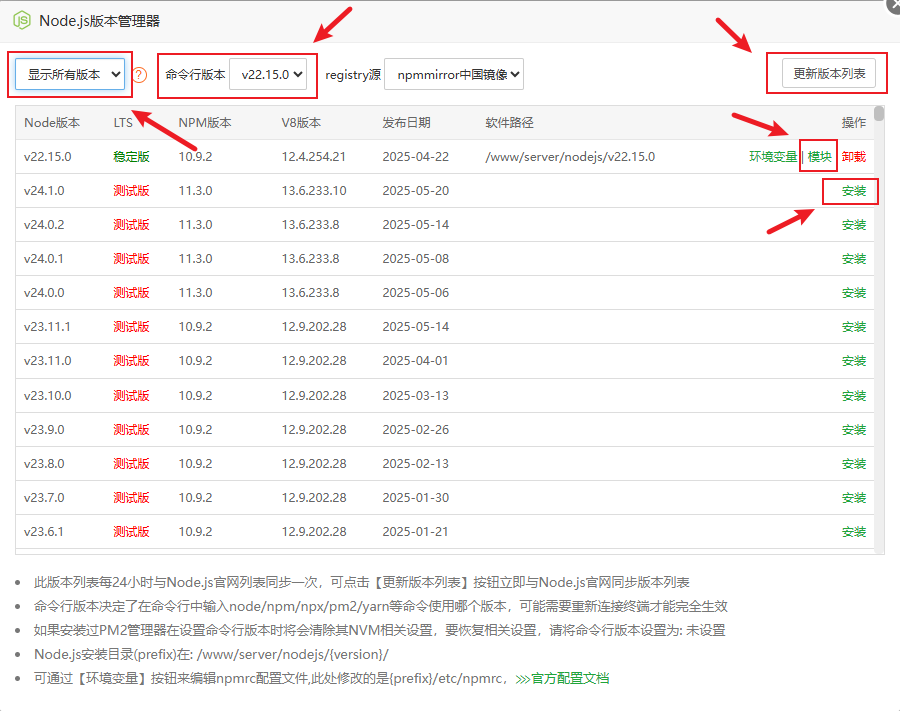900x711 pixels.
Task: Install Node version v24.0.2
Action: (854, 225)
